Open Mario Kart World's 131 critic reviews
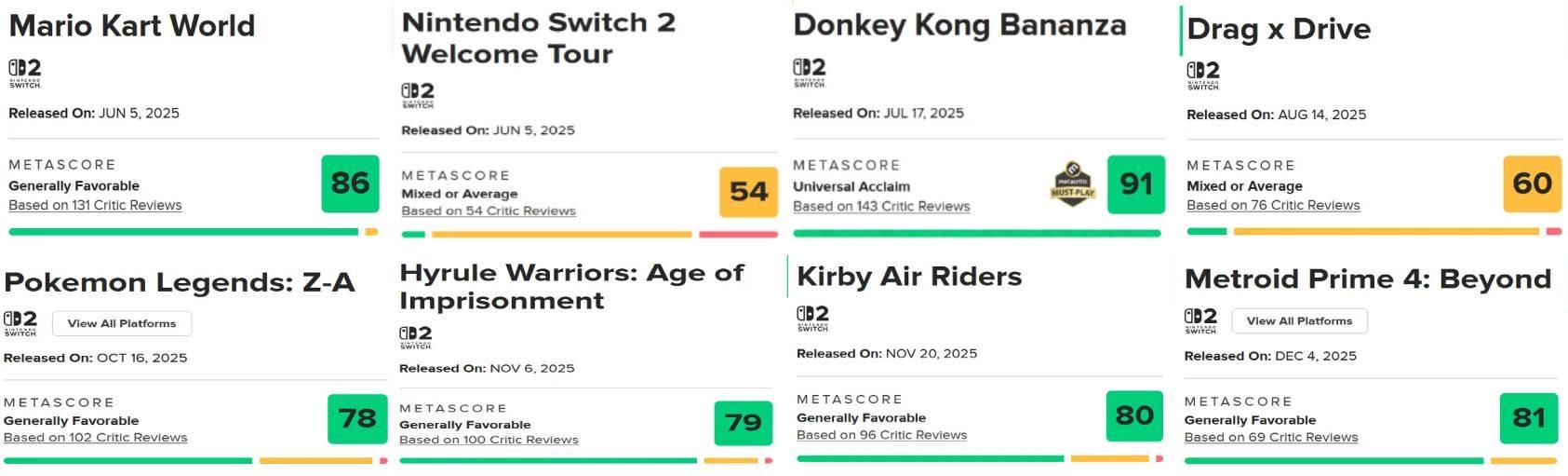Viewport: 1568px width, 476px height. 95,205
